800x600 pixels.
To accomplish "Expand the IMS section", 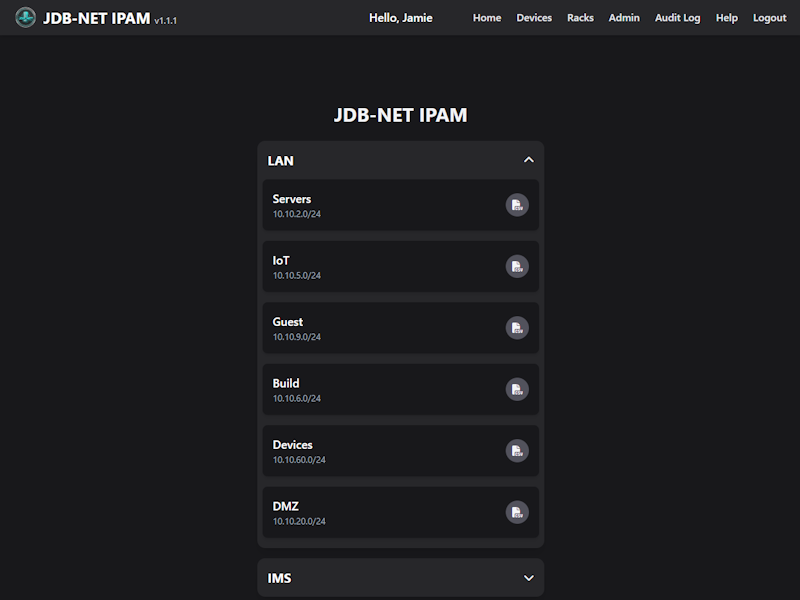I will coord(528,577).
